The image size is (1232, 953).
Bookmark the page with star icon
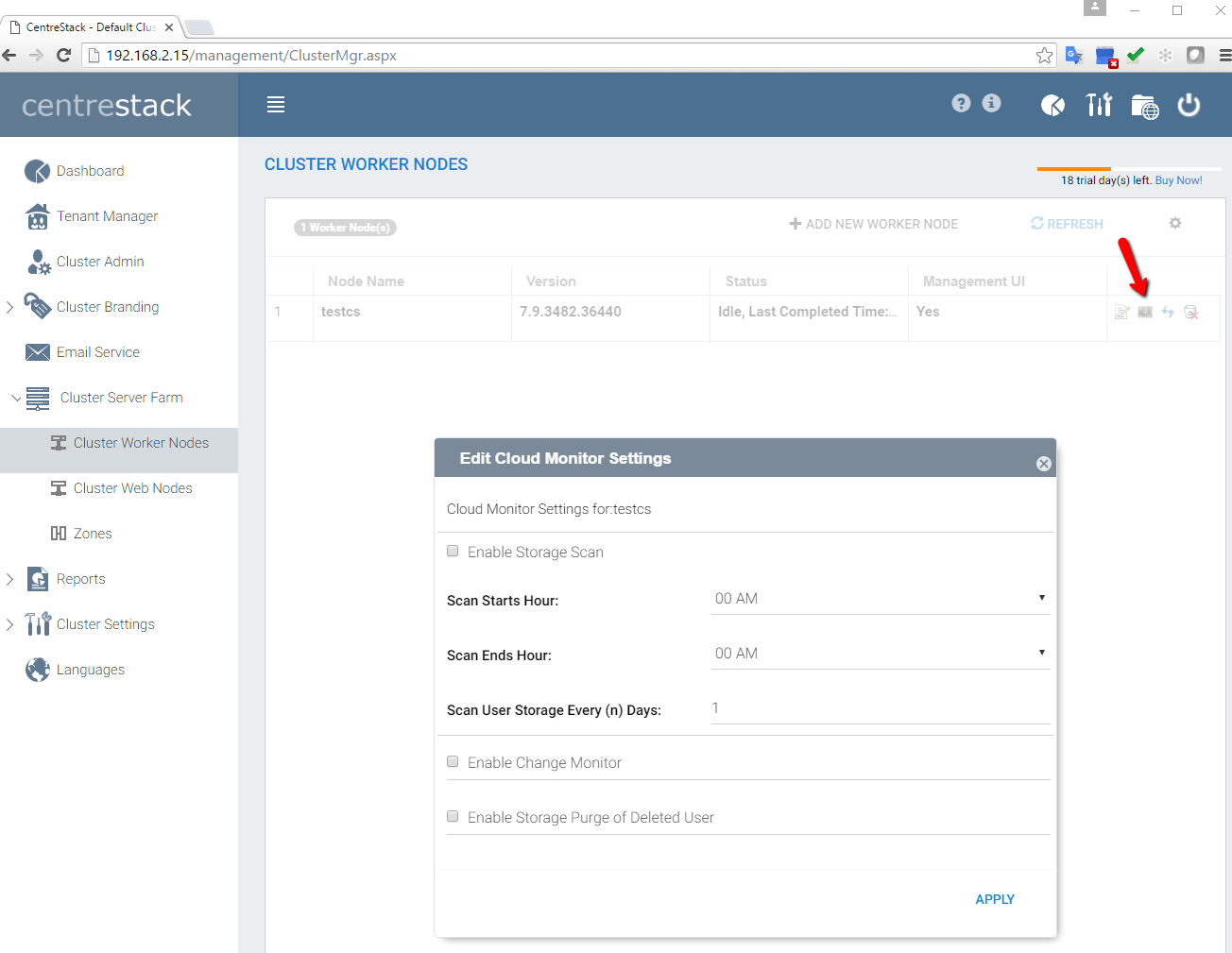click(x=1044, y=55)
